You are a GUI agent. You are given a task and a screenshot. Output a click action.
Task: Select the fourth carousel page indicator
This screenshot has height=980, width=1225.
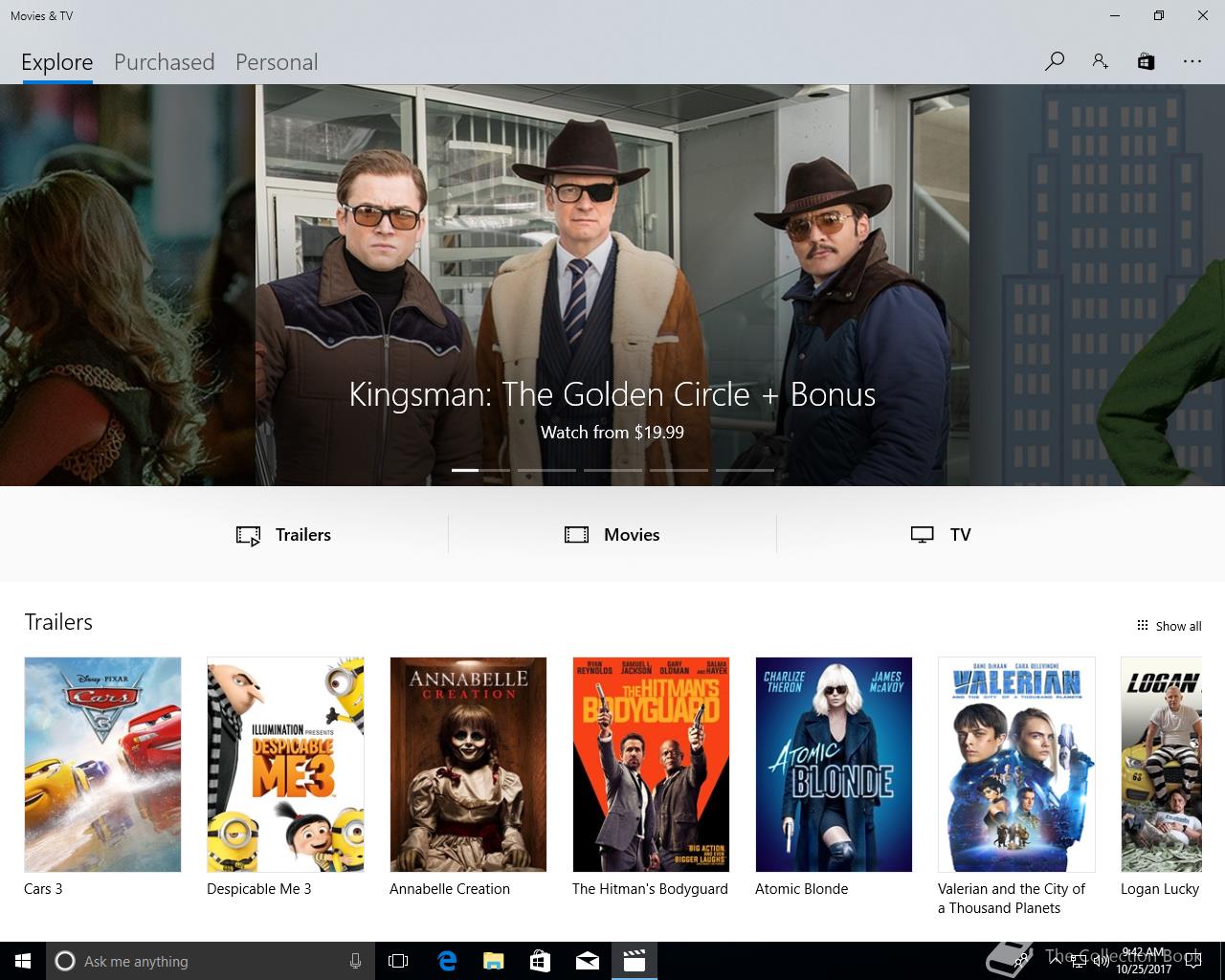click(679, 470)
